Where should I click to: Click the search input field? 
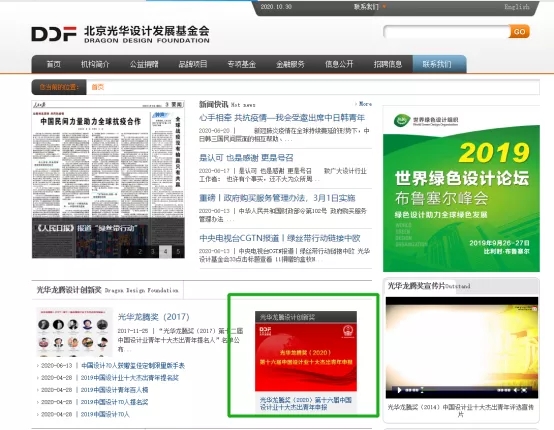446,32
